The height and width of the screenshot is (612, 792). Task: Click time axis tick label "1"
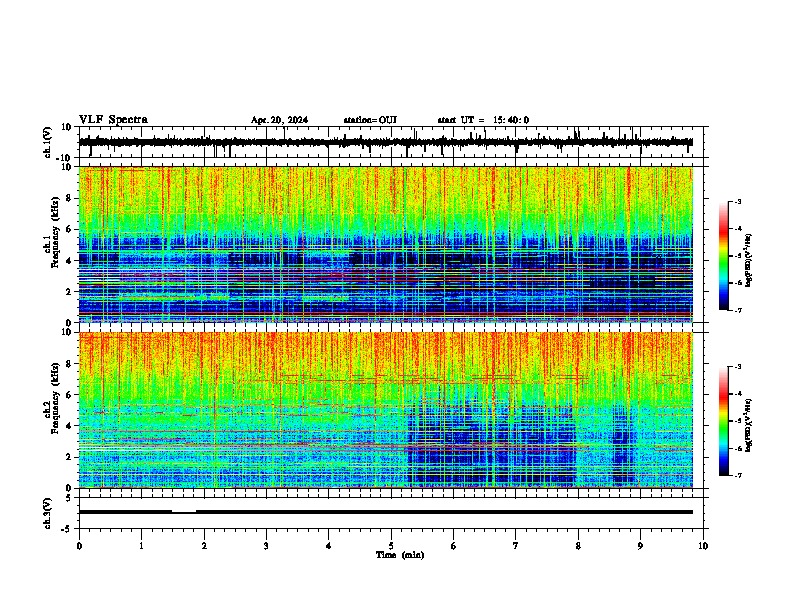tap(141, 546)
